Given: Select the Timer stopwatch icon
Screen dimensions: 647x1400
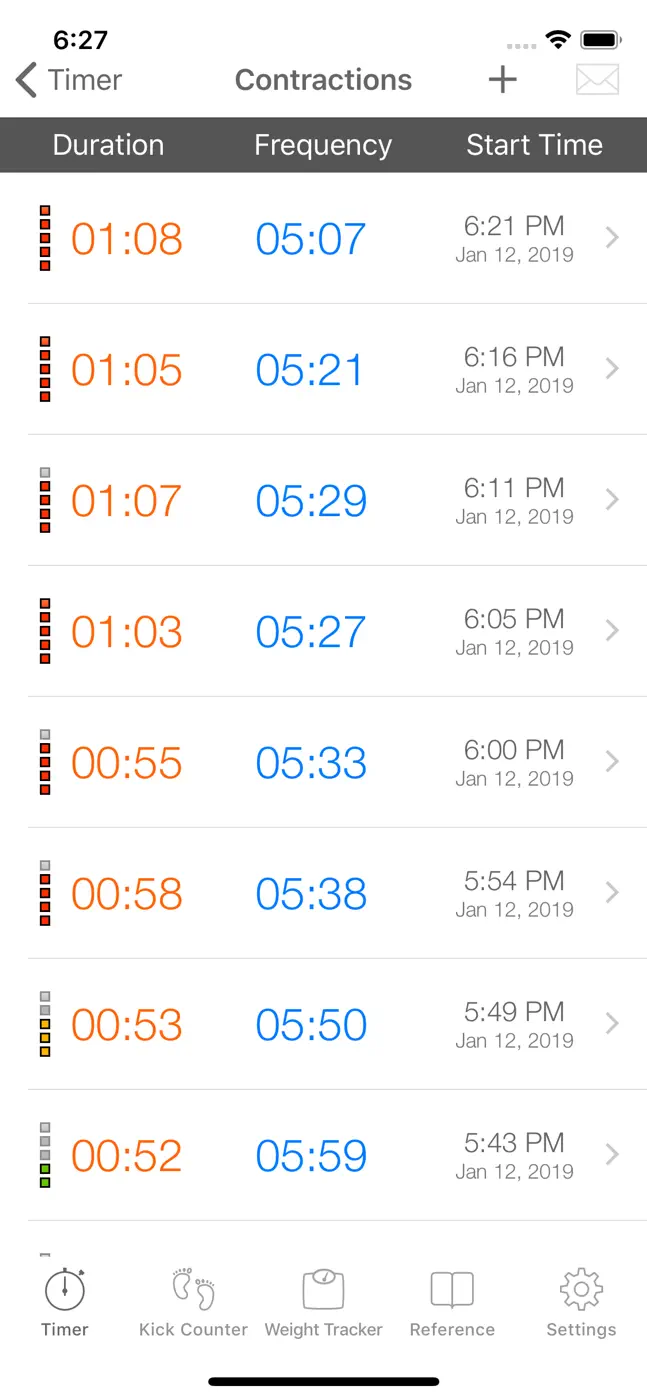Looking at the screenshot, I should 65,1290.
